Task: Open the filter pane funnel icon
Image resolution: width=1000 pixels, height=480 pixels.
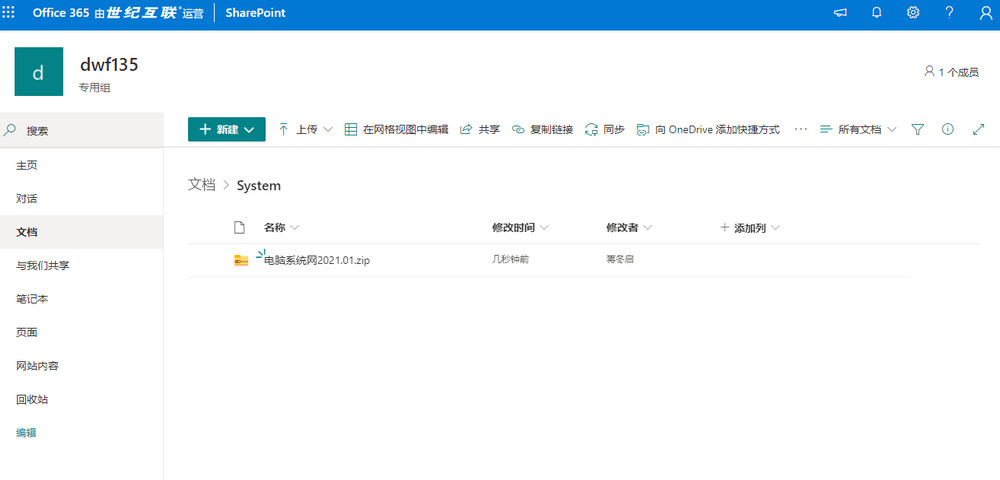Action: click(918, 130)
